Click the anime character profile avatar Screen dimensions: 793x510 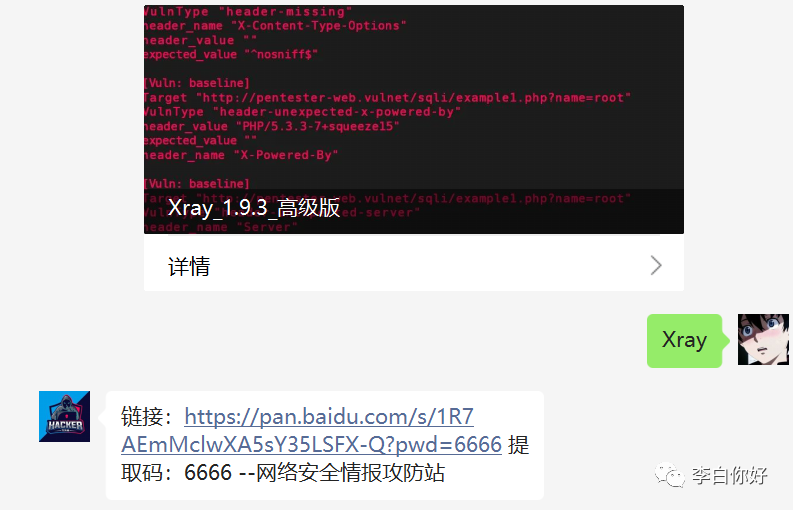pos(763,339)
